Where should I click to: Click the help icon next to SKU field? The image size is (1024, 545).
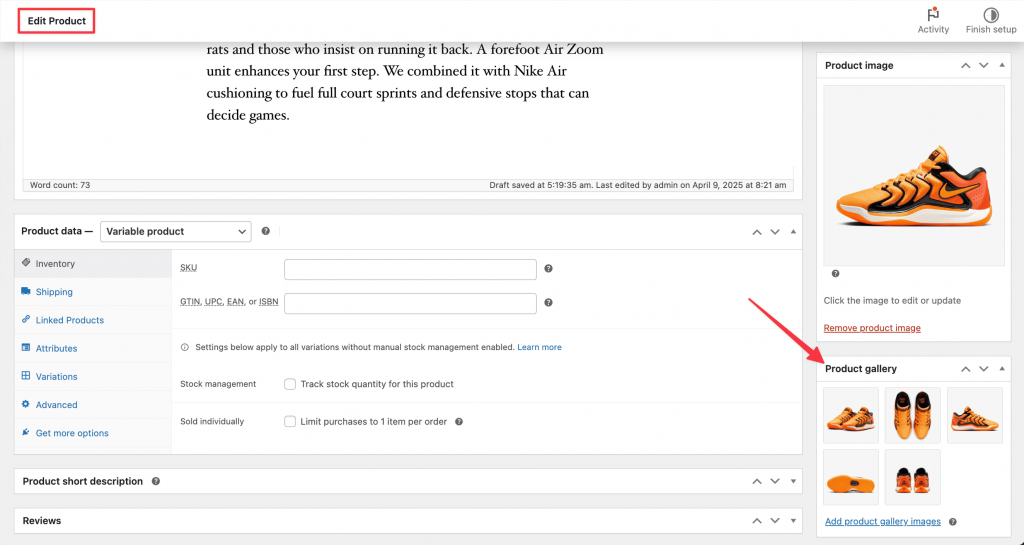549,268
